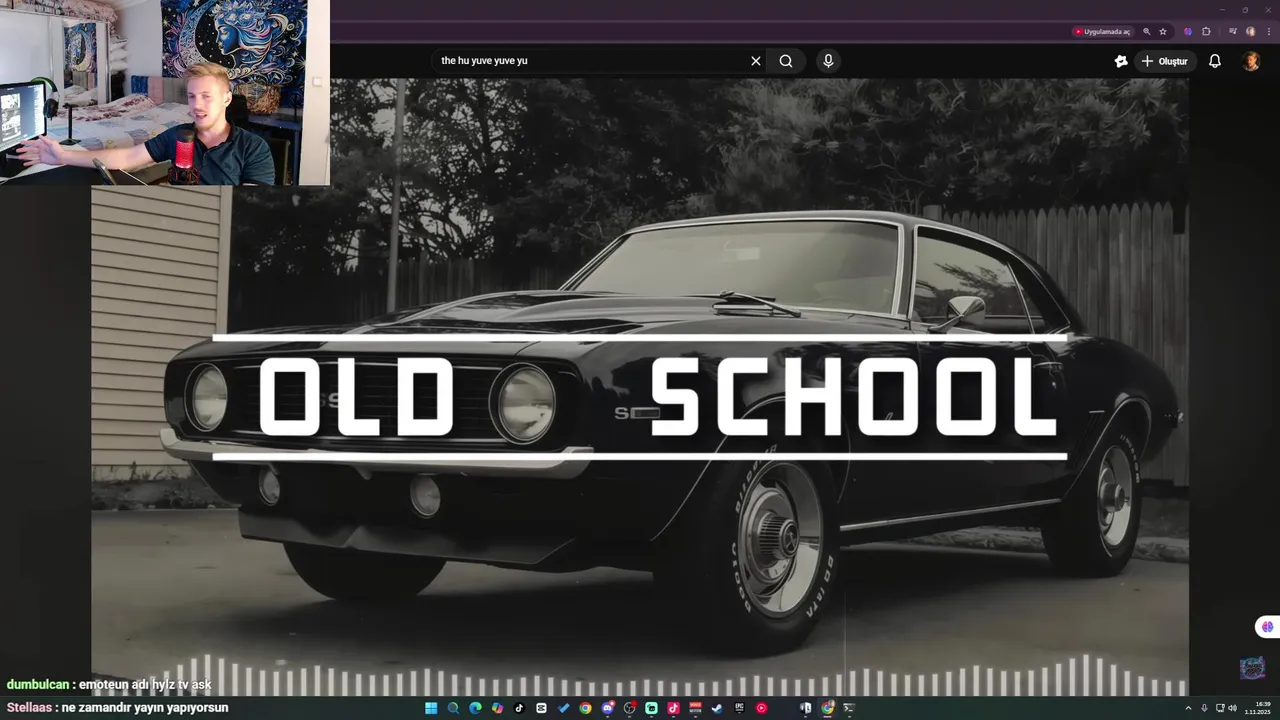
Task: Open the Oluştur create menu
Action: [1165, 61]
